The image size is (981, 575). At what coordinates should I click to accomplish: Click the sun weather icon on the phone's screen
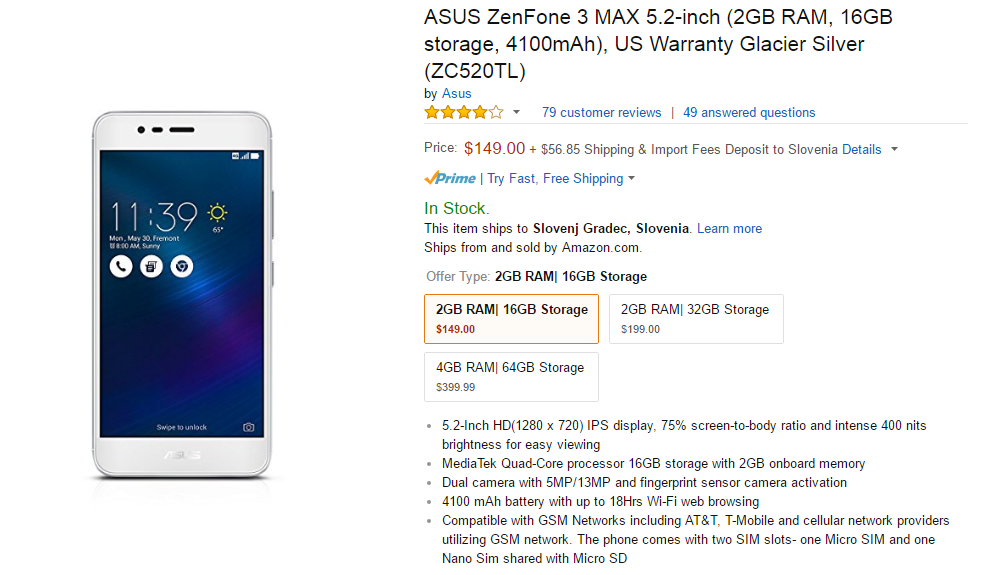point(217,212)
